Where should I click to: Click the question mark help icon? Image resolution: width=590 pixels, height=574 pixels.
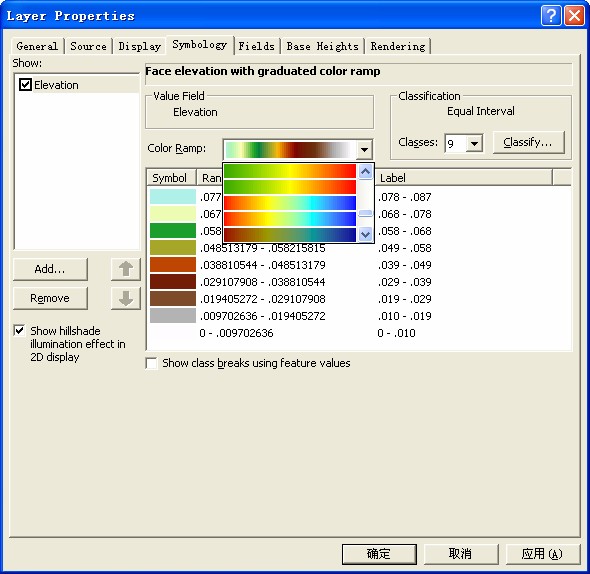coord(550,16)
